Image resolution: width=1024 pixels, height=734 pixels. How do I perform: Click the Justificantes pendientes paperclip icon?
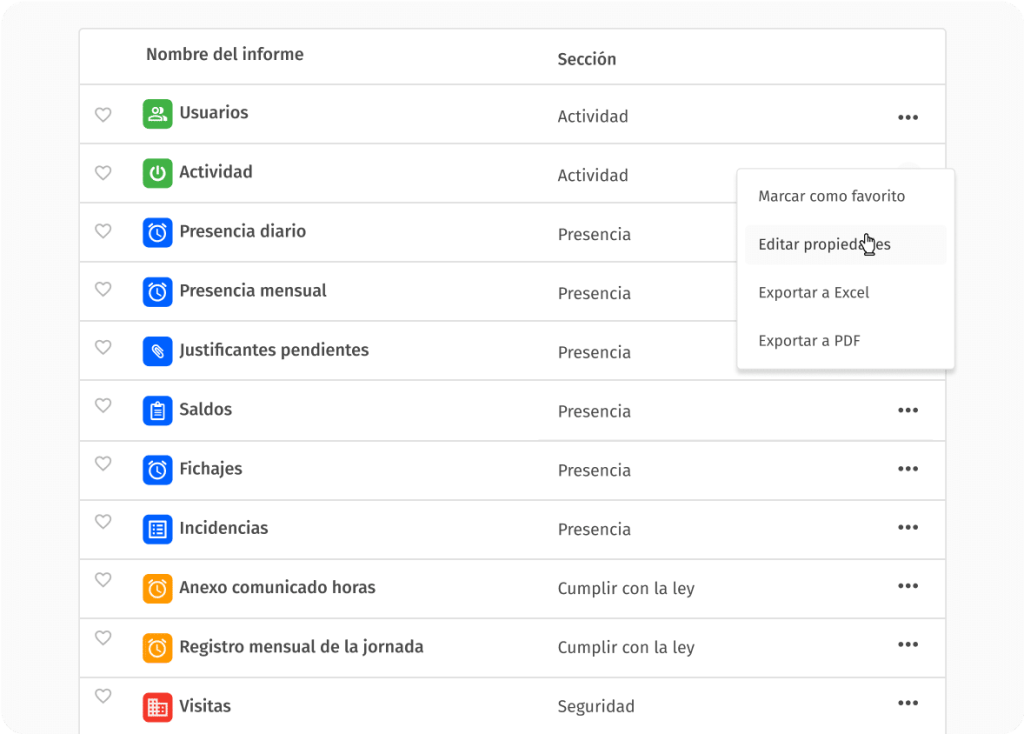click(x=157, y=351)
